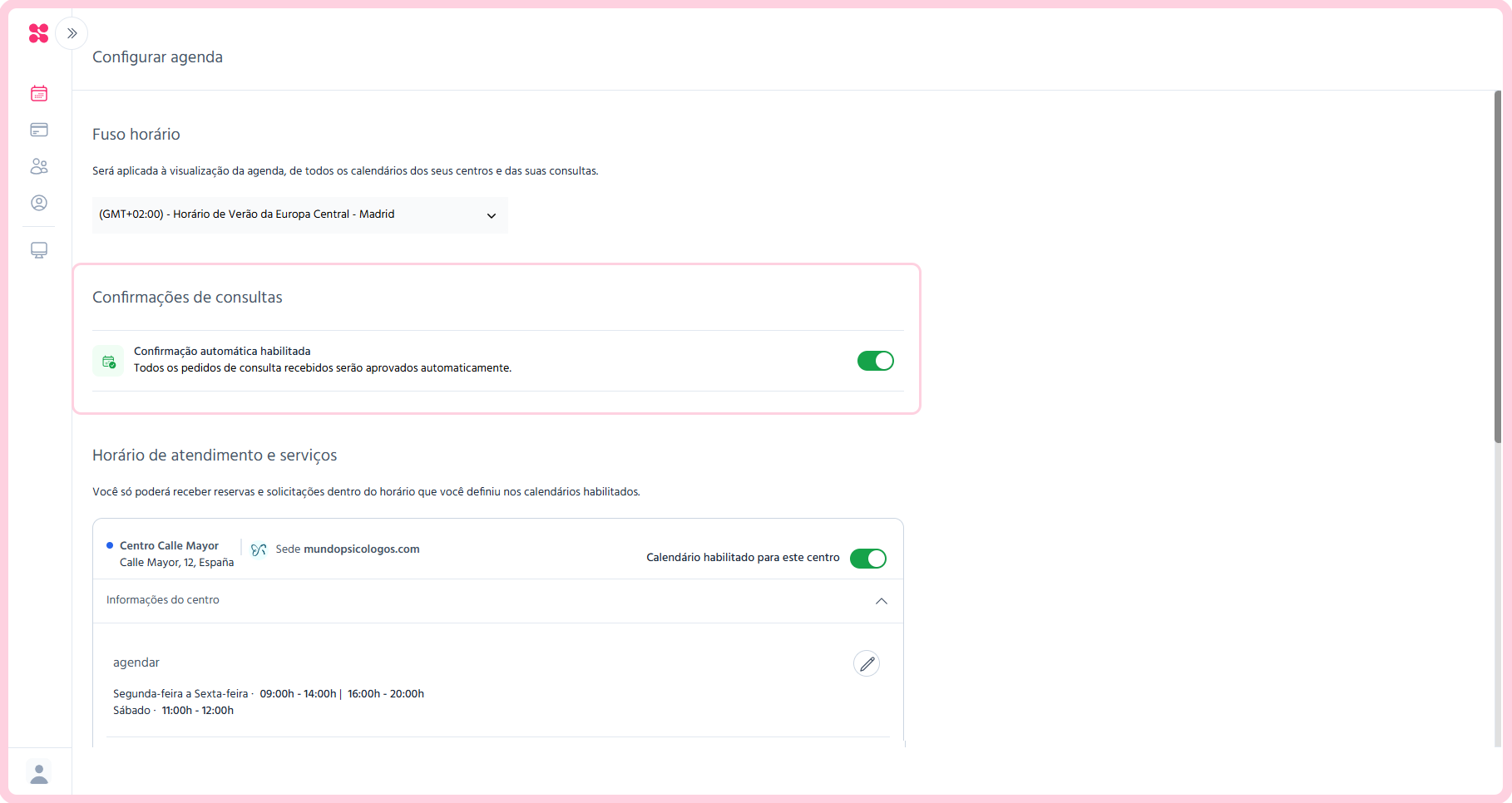This screenshot has height=803, width=1512.
Task: Open the monitor icon in sidebar
Action: click(39, 250)
